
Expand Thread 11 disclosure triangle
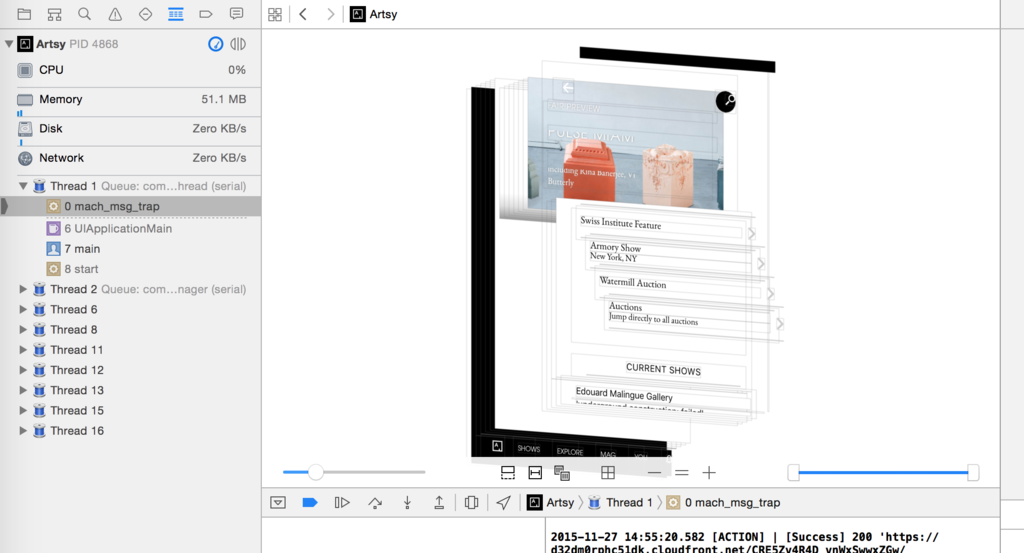(x=23, y=350)
